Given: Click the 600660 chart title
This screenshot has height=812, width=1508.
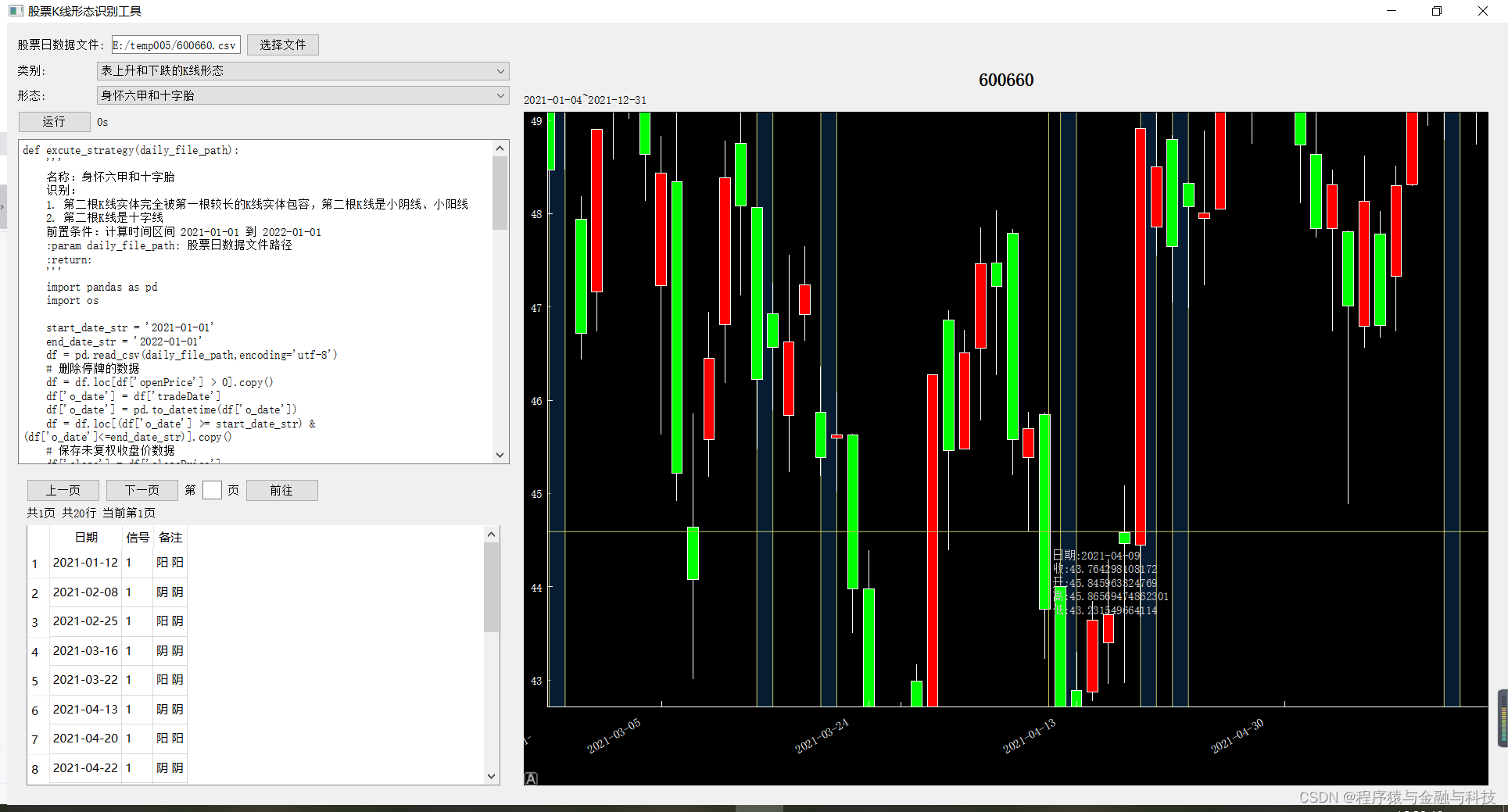Looking at the screenshot, I should click(1006, 80).
